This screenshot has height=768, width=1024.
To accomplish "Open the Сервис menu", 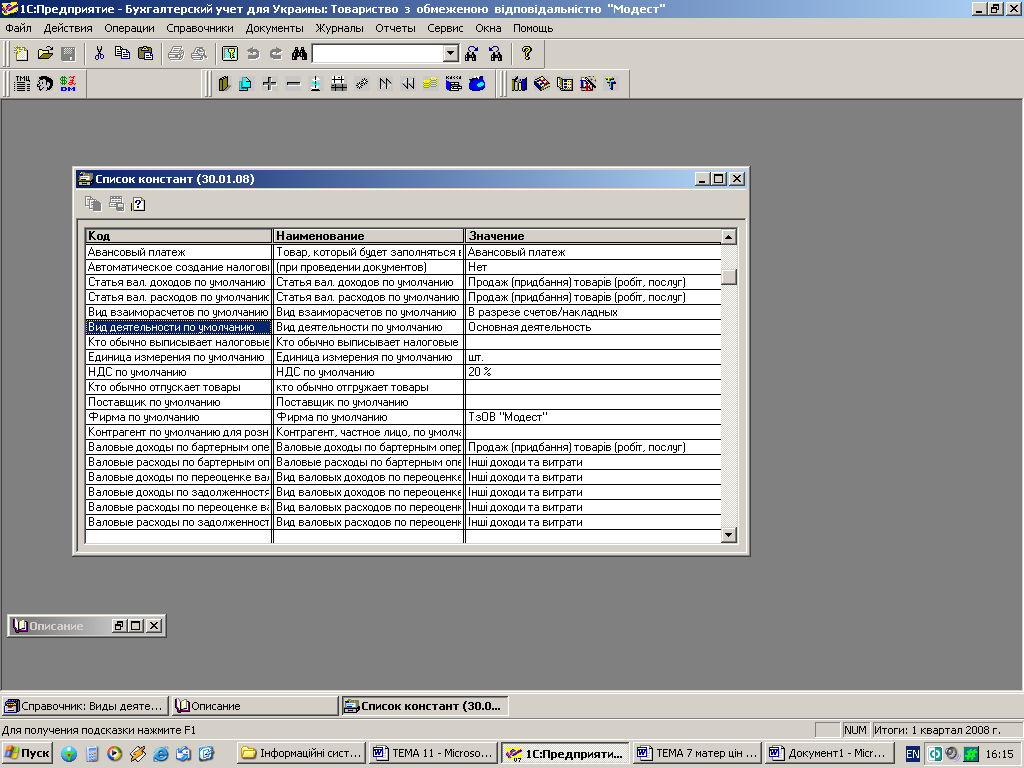I will click(445, 28).
